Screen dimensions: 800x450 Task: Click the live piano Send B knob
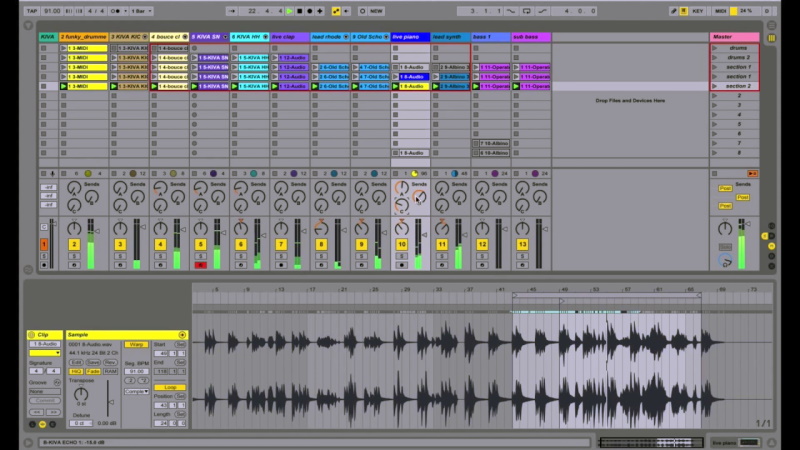click(419, 196)
